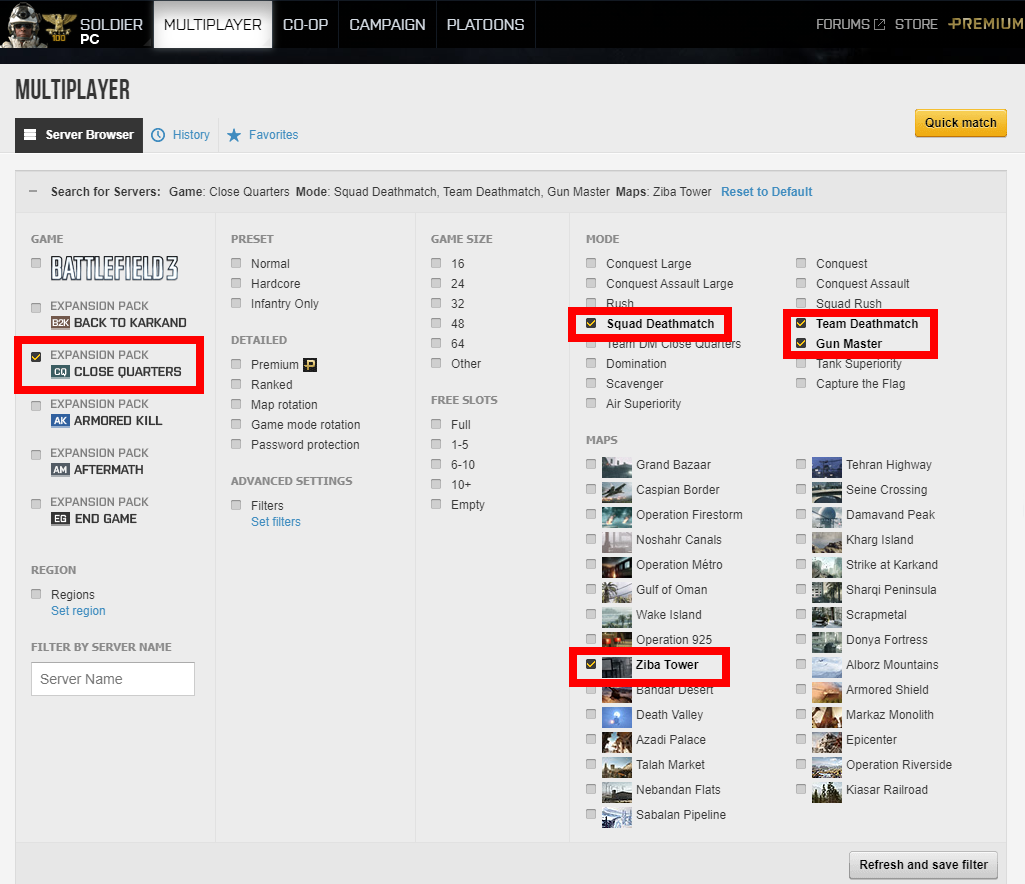Open the Campaign nav tab

pos(387,24)
